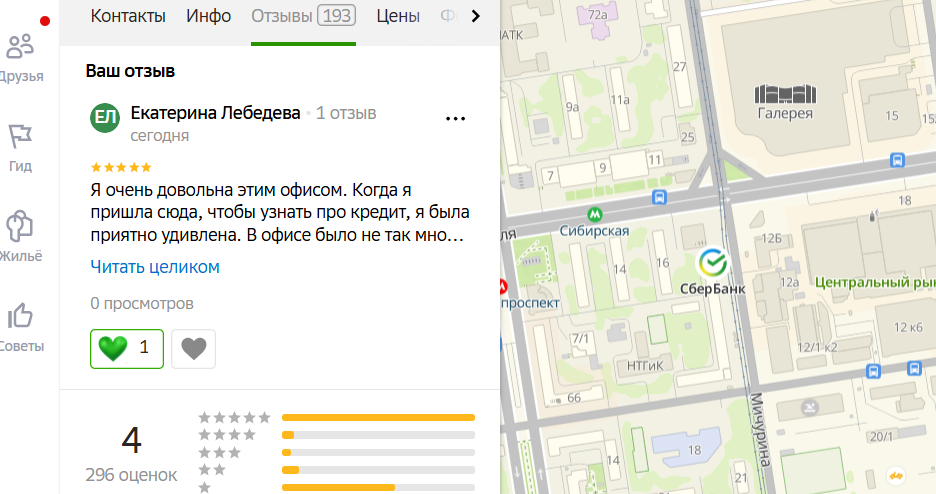Open the three-dots menu of the review
This screenshot has height=494, width=936.
[x=455, y=119]
